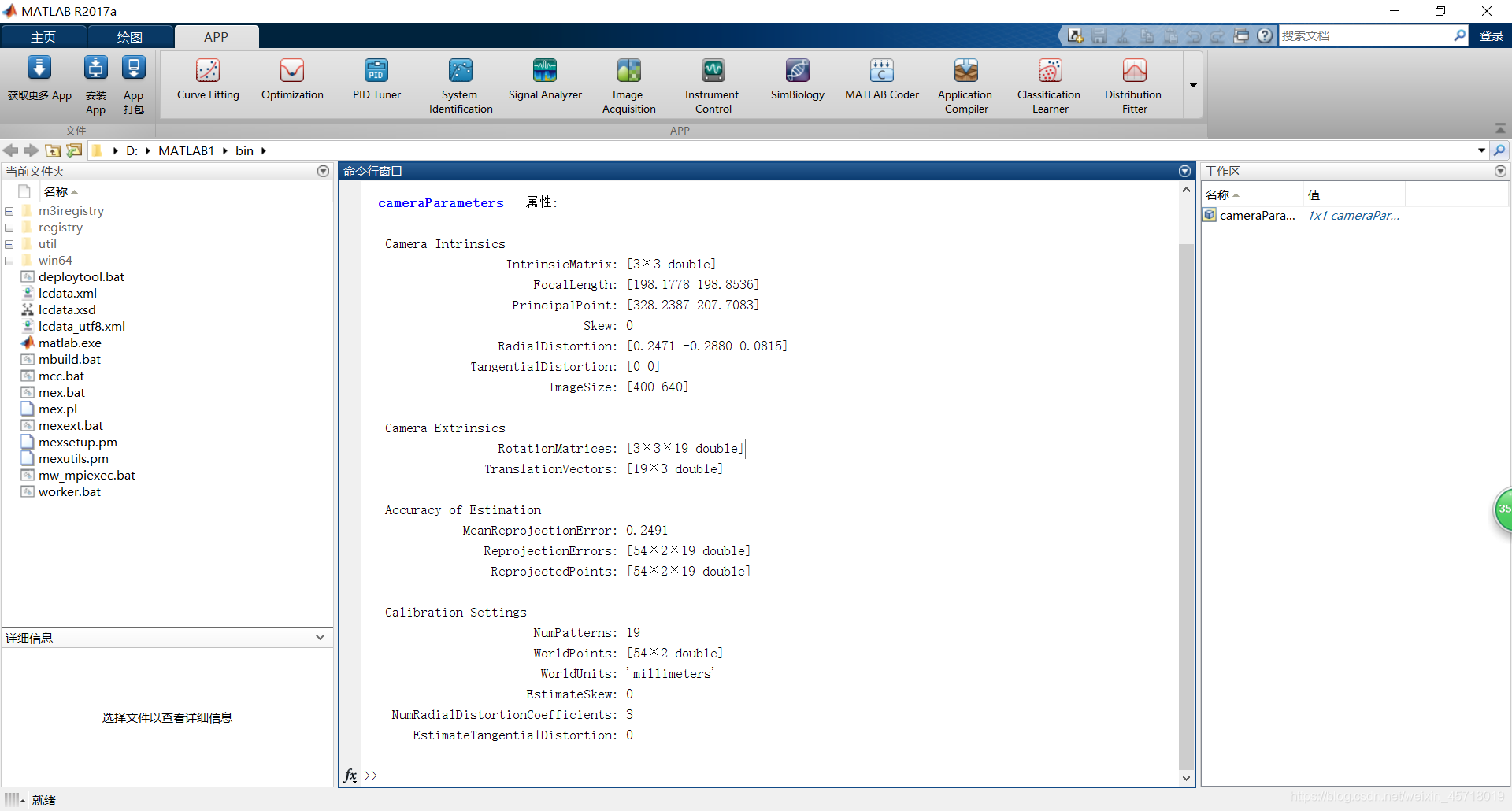Sort workspace by Name (名称) column
The height and width of the screenshot is (811, 1512).
point(1252,194)
